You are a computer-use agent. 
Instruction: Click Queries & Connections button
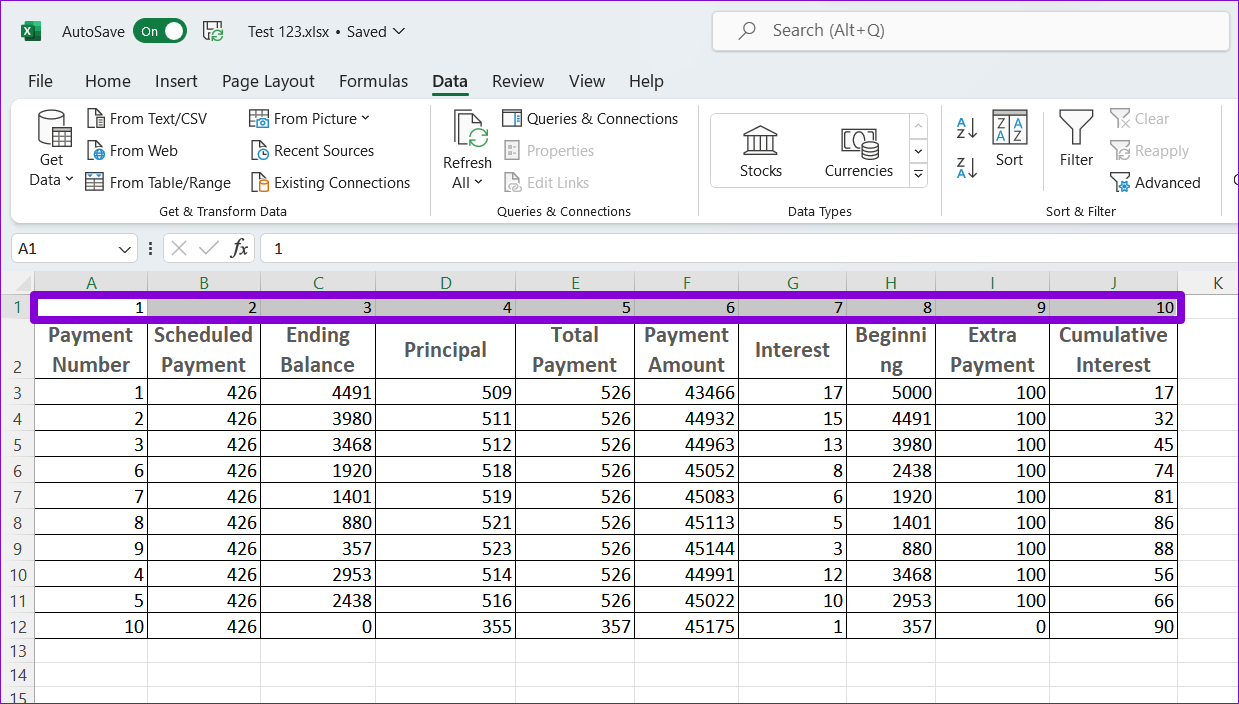590,118
